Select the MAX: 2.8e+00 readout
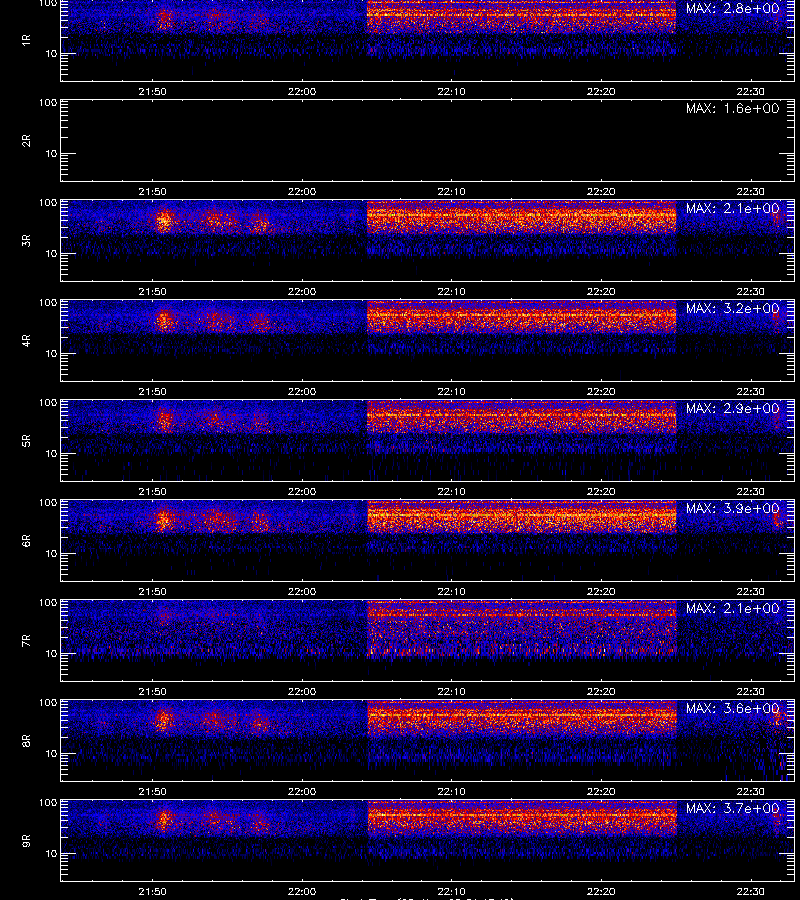800x900 pixels. coord(732,9)
